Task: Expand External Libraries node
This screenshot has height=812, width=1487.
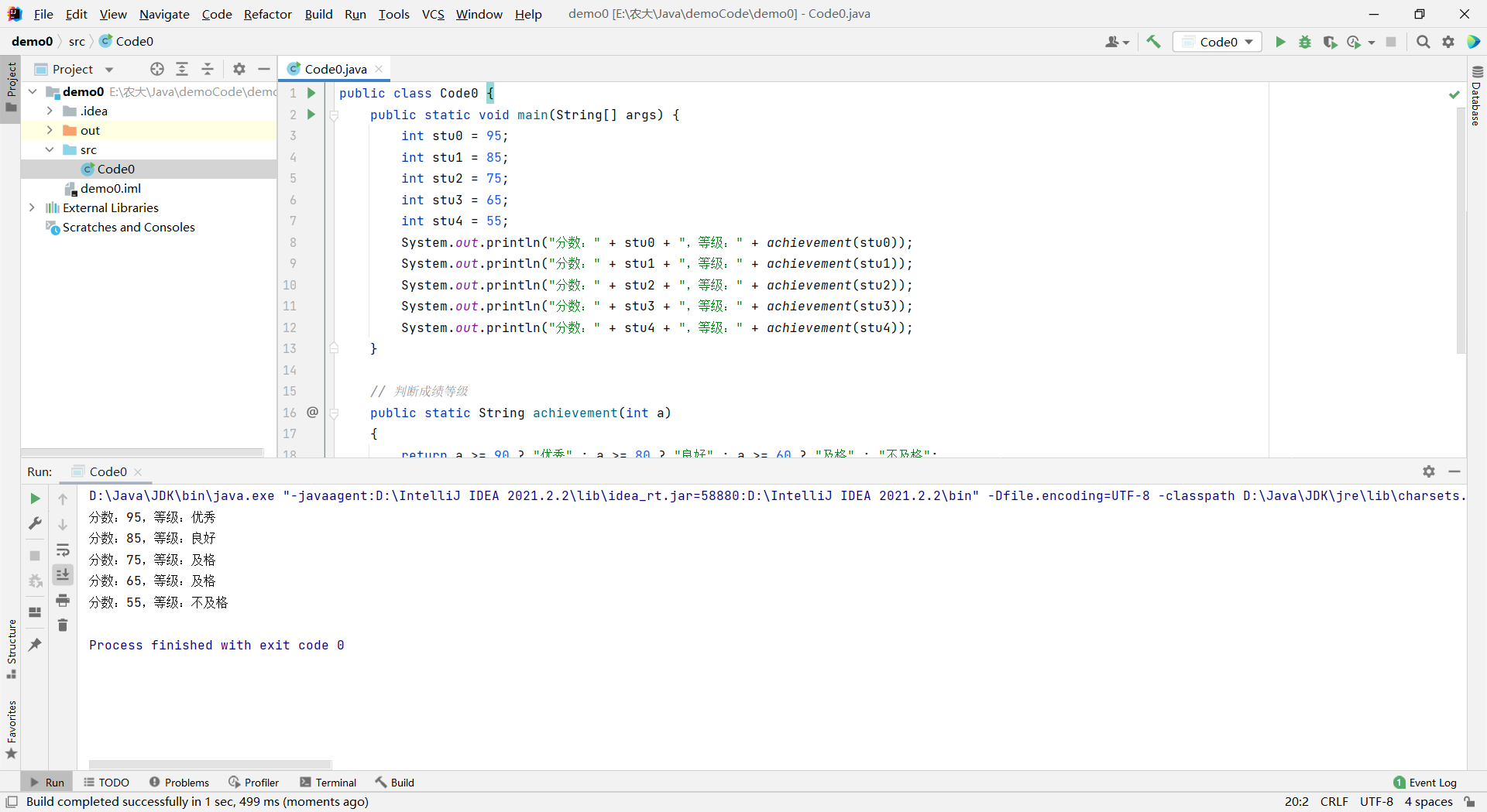Action: 32,207
